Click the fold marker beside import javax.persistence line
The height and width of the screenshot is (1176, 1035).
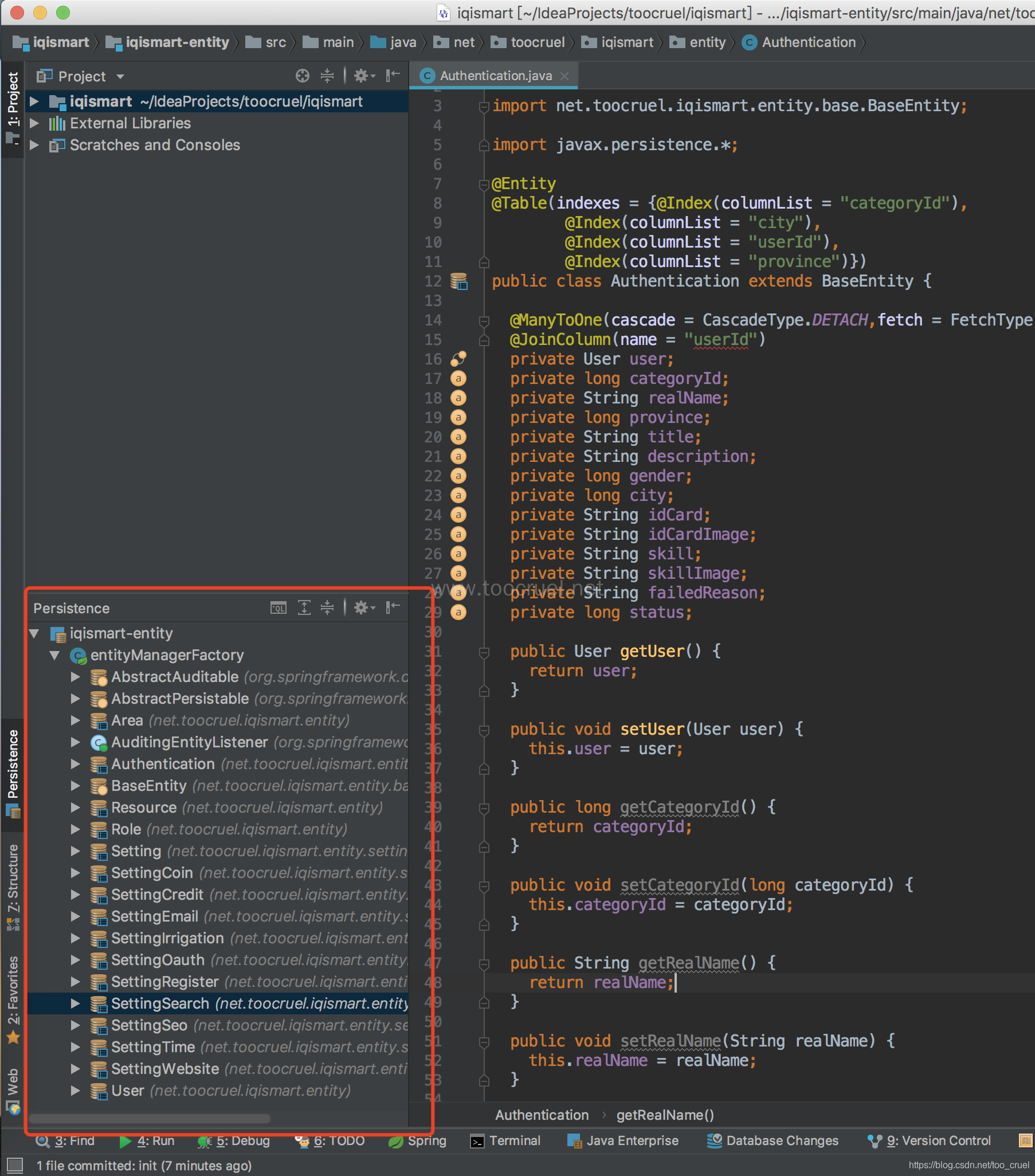pyautogui.click(x=484, y=145)
